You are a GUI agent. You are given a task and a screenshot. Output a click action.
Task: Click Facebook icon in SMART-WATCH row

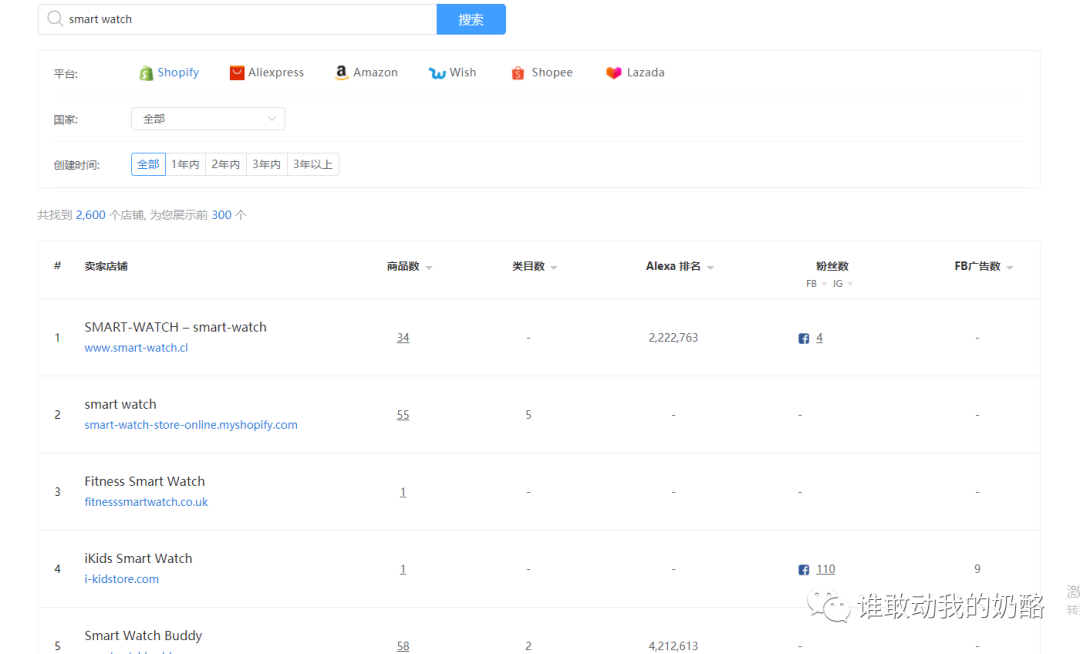coord(803,338)
